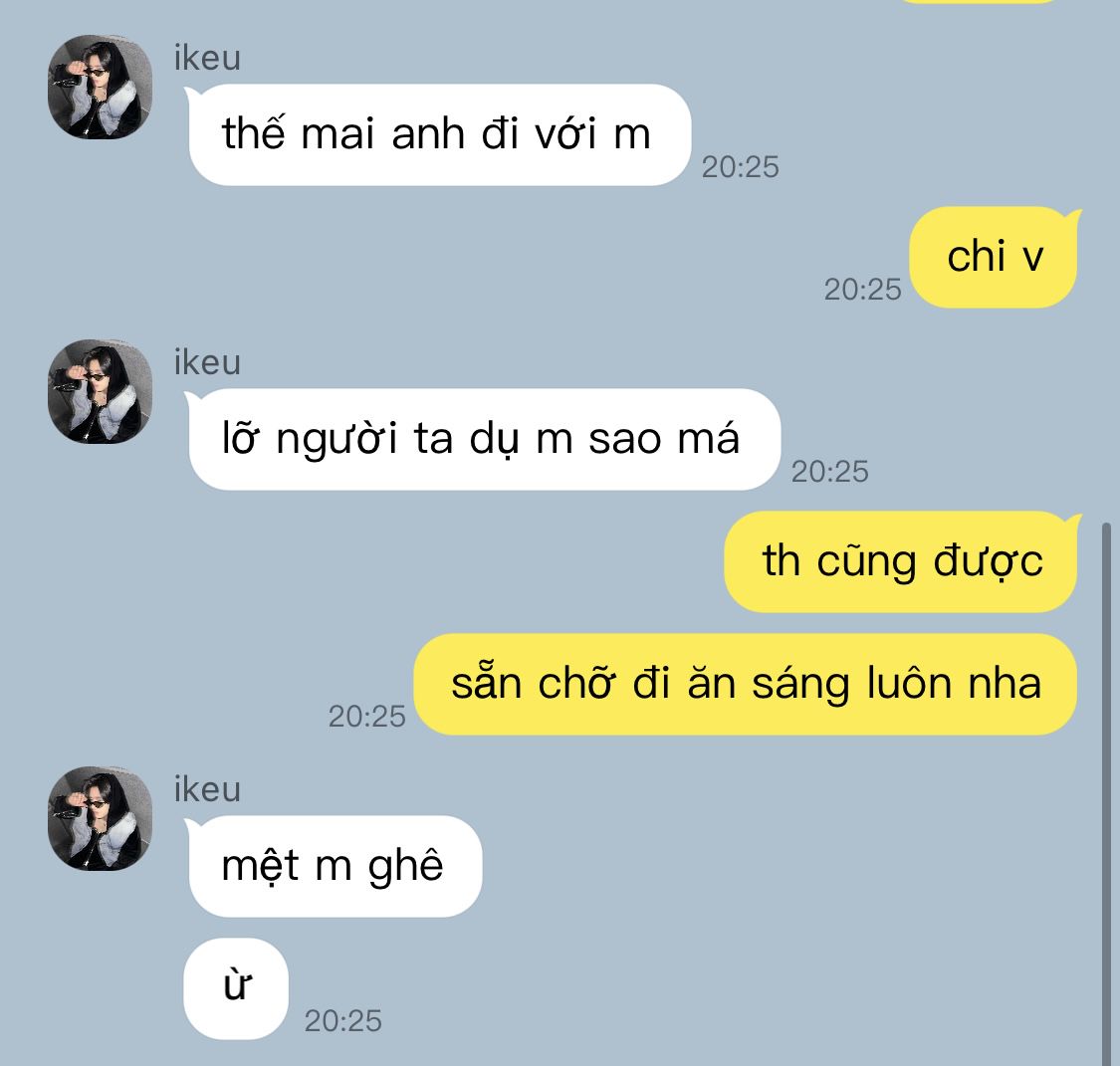
Task: Open ikeu's avatar beside first message
Action: click(100, 88)
